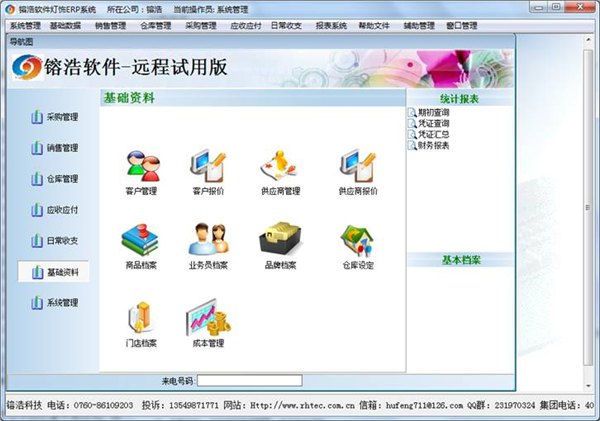600x421 pixels.
Task: Click the 期初查询 report icon
Action: [x=412, y=113]
